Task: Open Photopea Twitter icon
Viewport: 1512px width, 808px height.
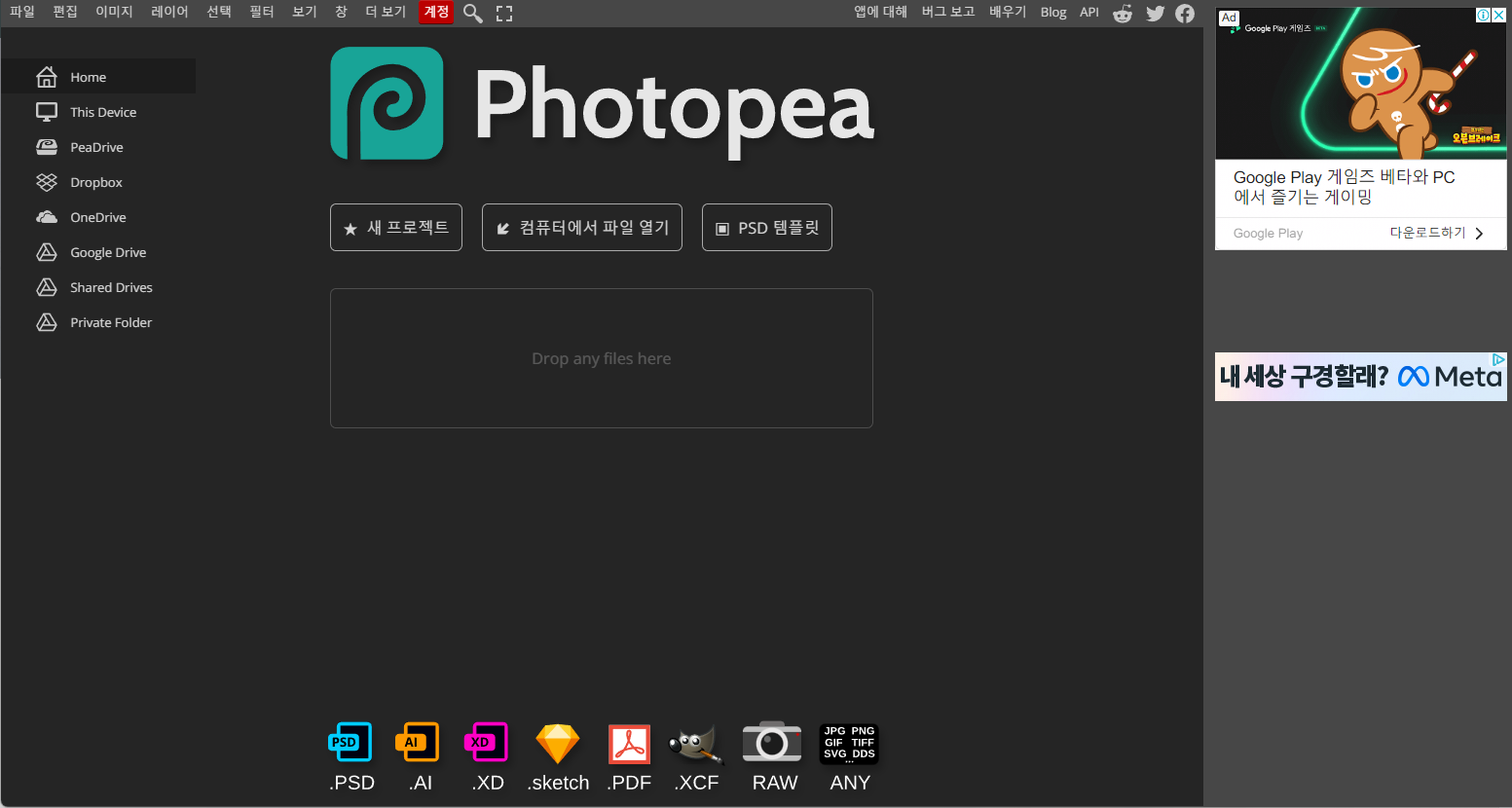Action: click(1155, 13)
